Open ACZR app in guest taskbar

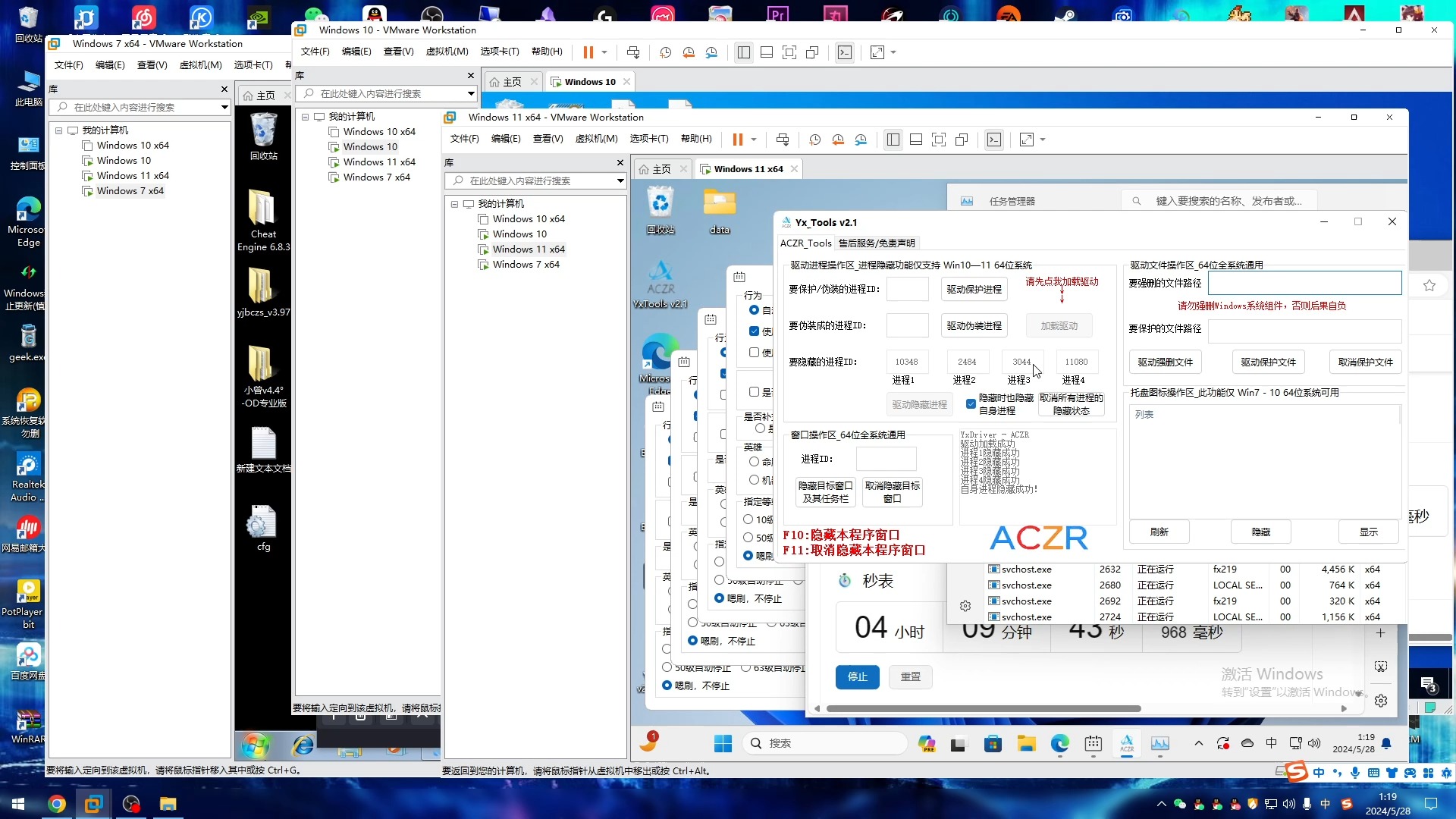[x=1127, y=743]
